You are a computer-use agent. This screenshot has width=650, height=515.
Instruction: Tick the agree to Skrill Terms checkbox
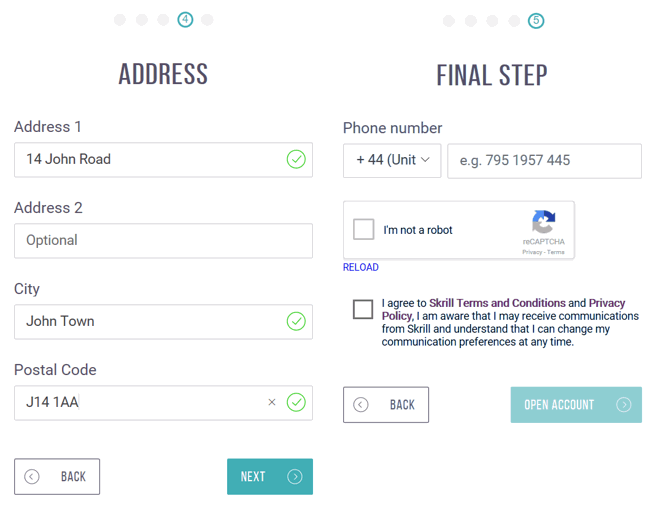coord(363,309)
